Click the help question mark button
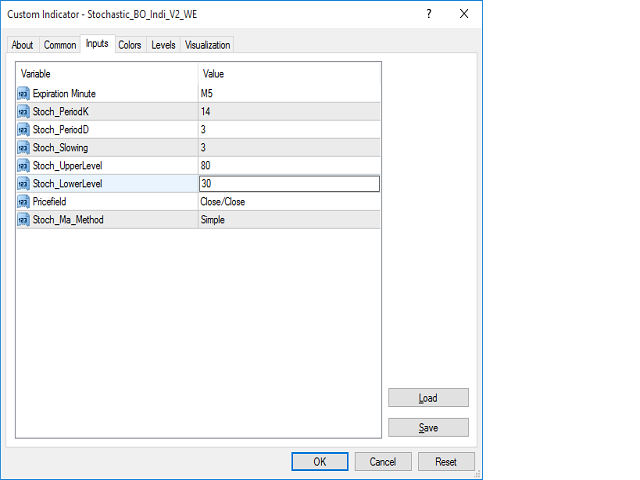Viewport: 640px width, 480px height. tap(429, 14)
